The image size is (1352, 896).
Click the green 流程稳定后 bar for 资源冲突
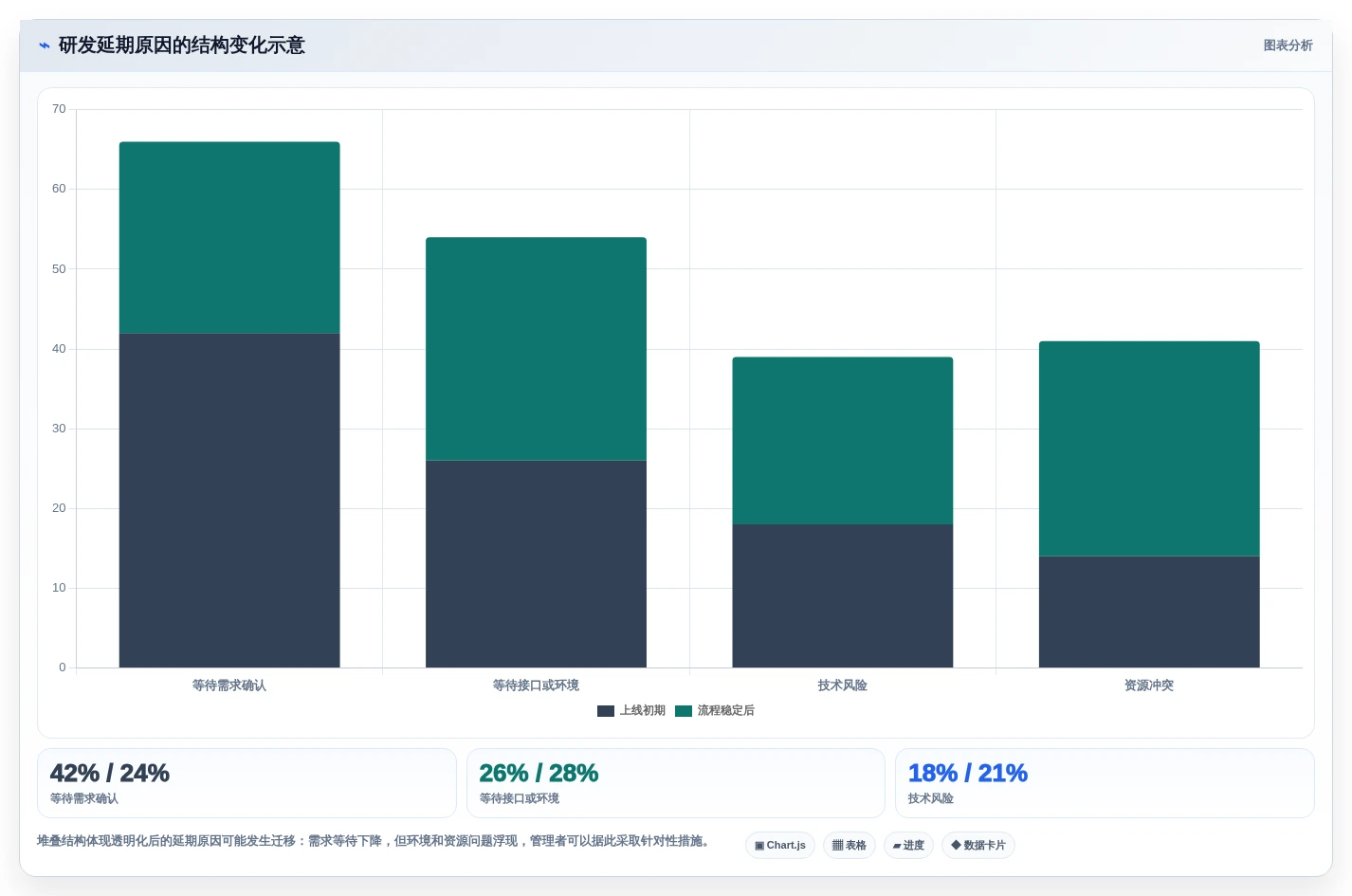tap(1149, 448)
